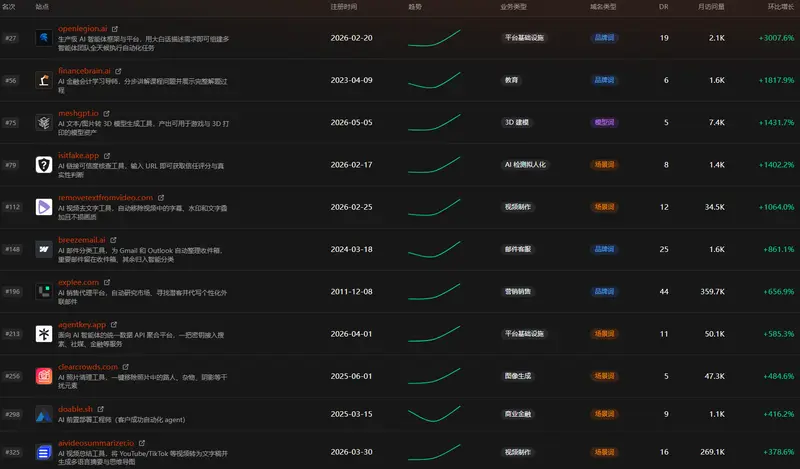Sort by the 环比增长 column header
The image size is (800, 469).
click(x=781, y=7)
